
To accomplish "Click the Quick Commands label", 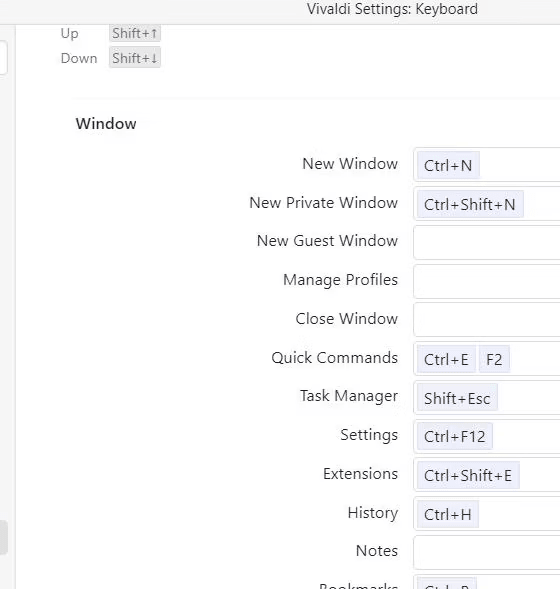I will click(x=335, y=358).
